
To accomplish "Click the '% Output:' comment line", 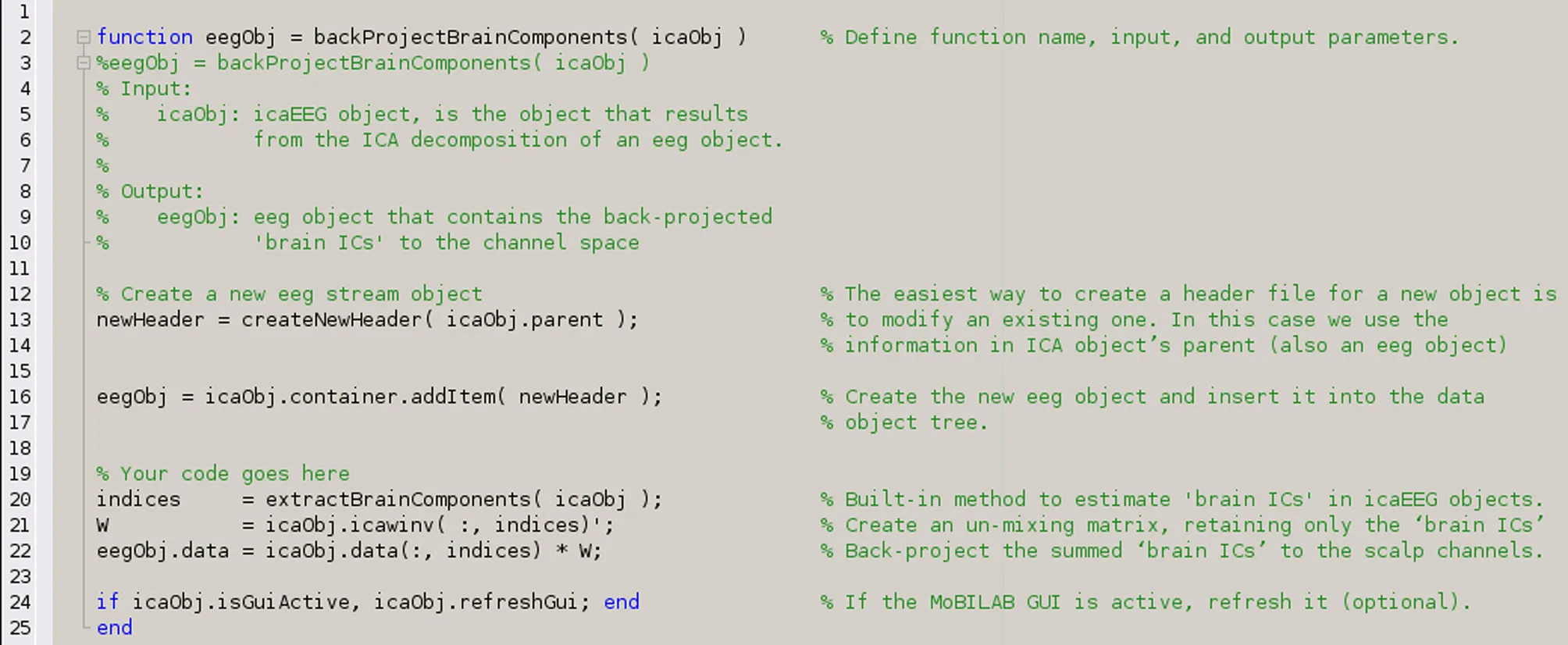I will (x=150, y=191).
